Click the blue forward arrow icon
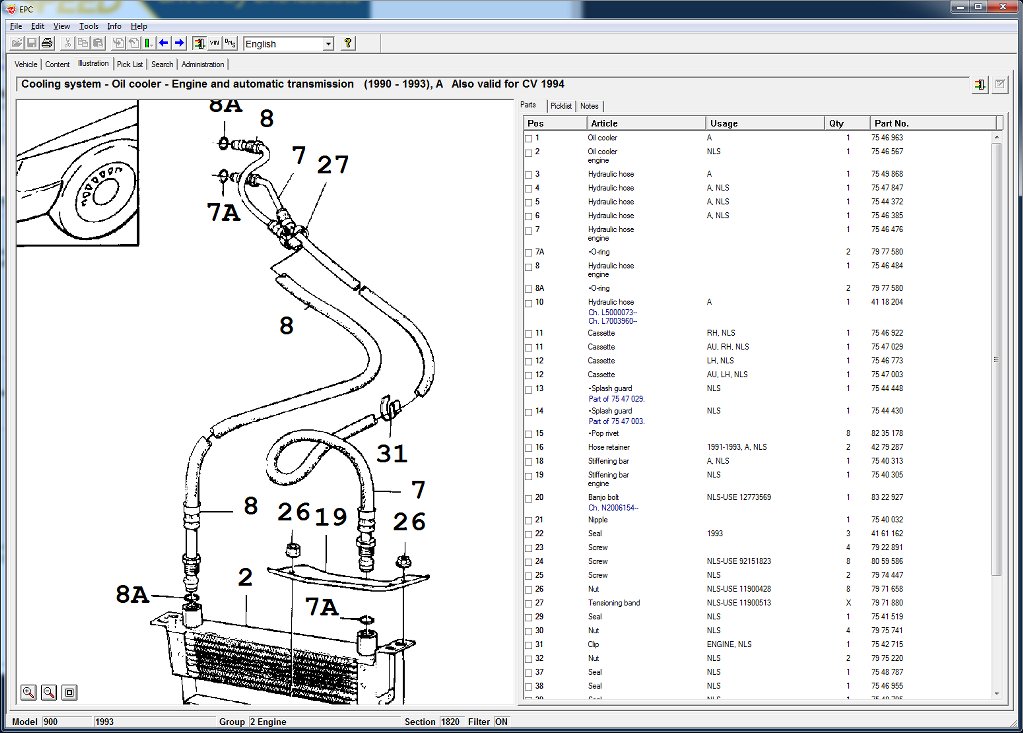The width and height of the screenshot is (1023, 733). tap(179, 43)
